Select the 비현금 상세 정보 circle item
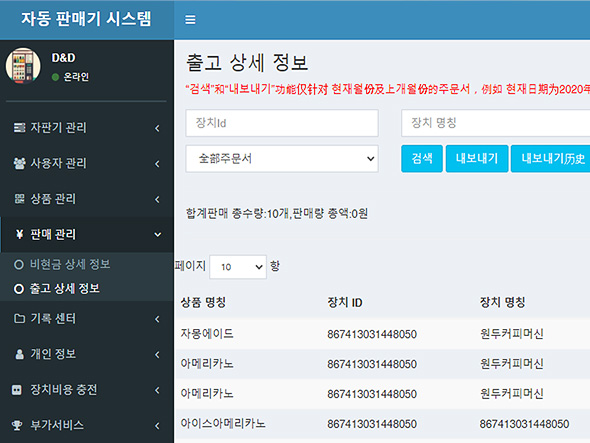Screen dimensions: 590x443 click(62, 265)
